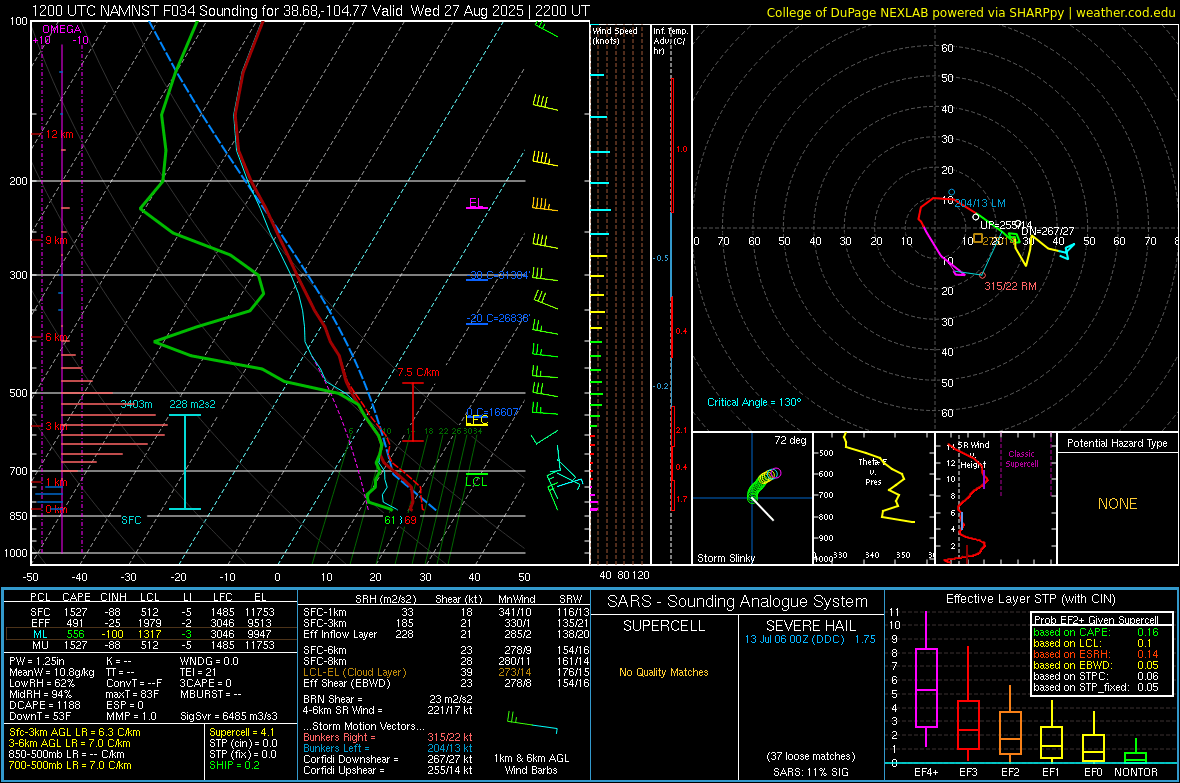
Task: Click the 3403m effective layer top label
Action: [x=136, y=404]
